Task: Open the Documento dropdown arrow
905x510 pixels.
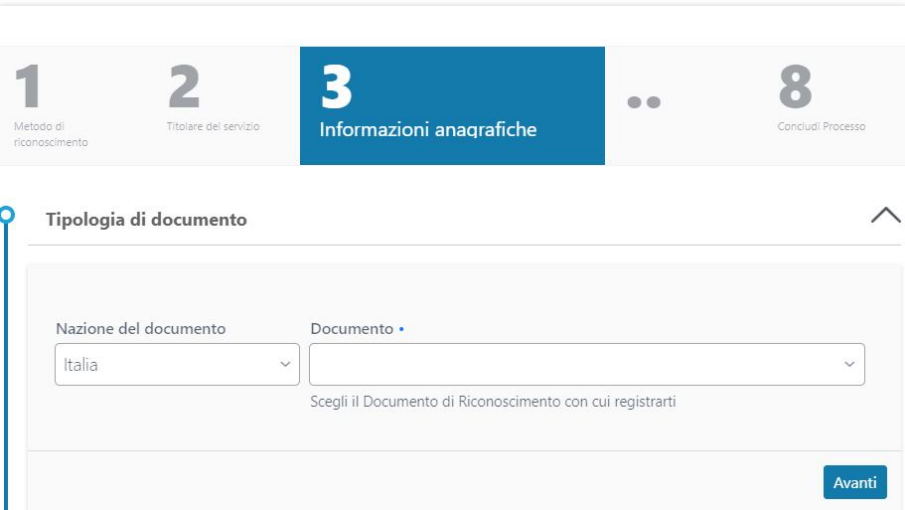Action: pyautogui.click(x=849, y=365)
